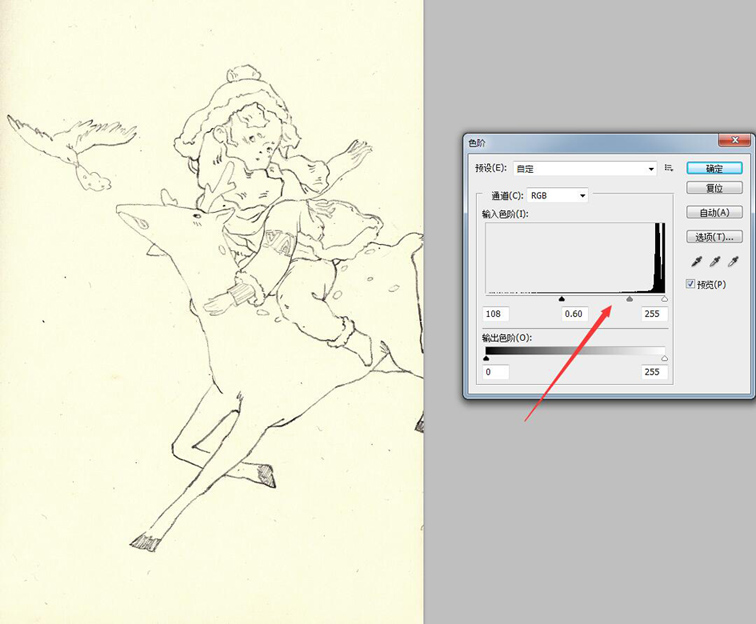This screenshot has width=756, height=624.
Task: Grab the gray midtone input slider
Action: [630, 299]
